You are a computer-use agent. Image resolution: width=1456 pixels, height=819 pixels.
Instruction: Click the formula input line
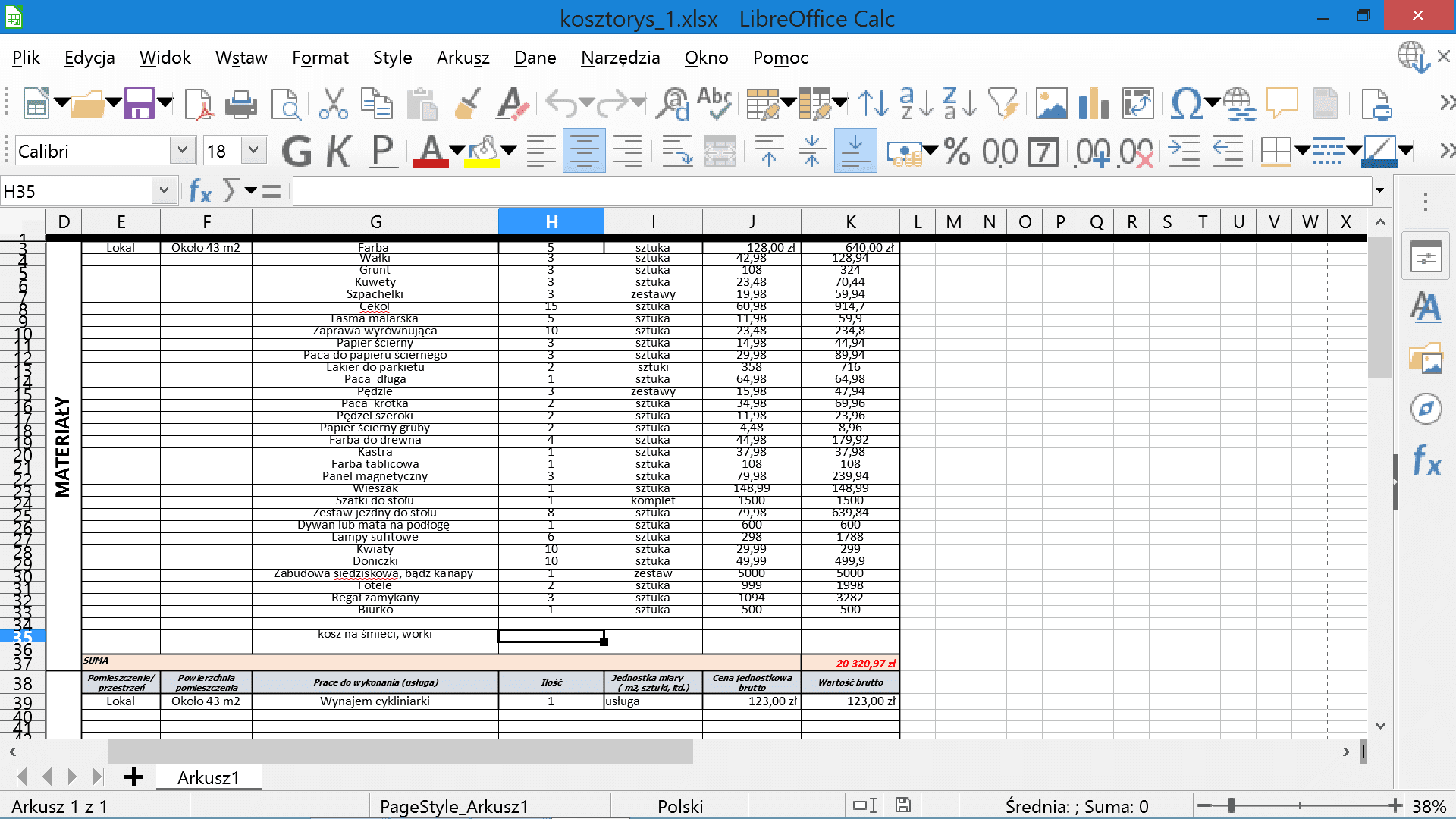point(832,191)
